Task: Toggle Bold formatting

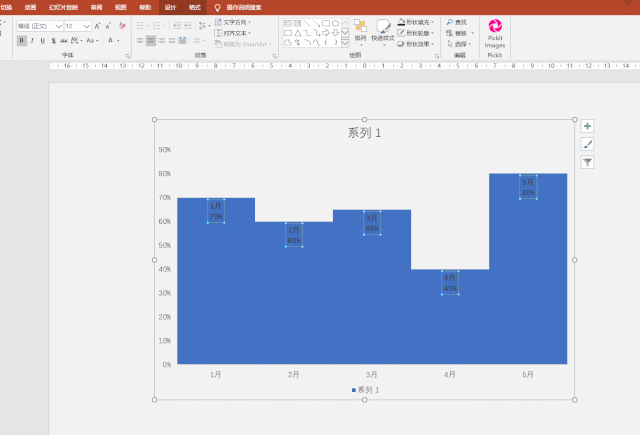Action: pos(22,41)
